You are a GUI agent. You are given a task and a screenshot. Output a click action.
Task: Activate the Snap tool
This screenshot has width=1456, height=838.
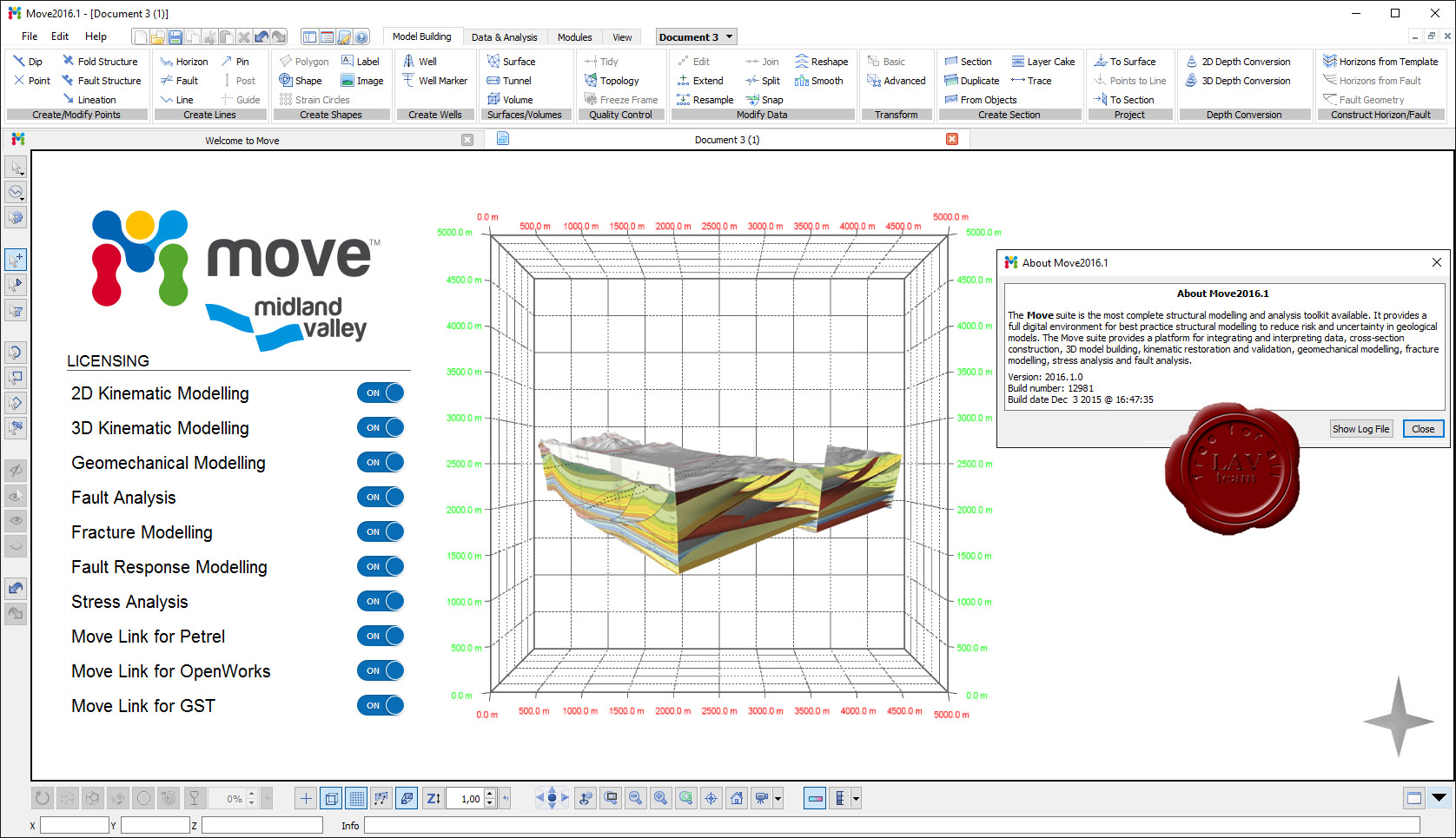(x=764, y=100)
